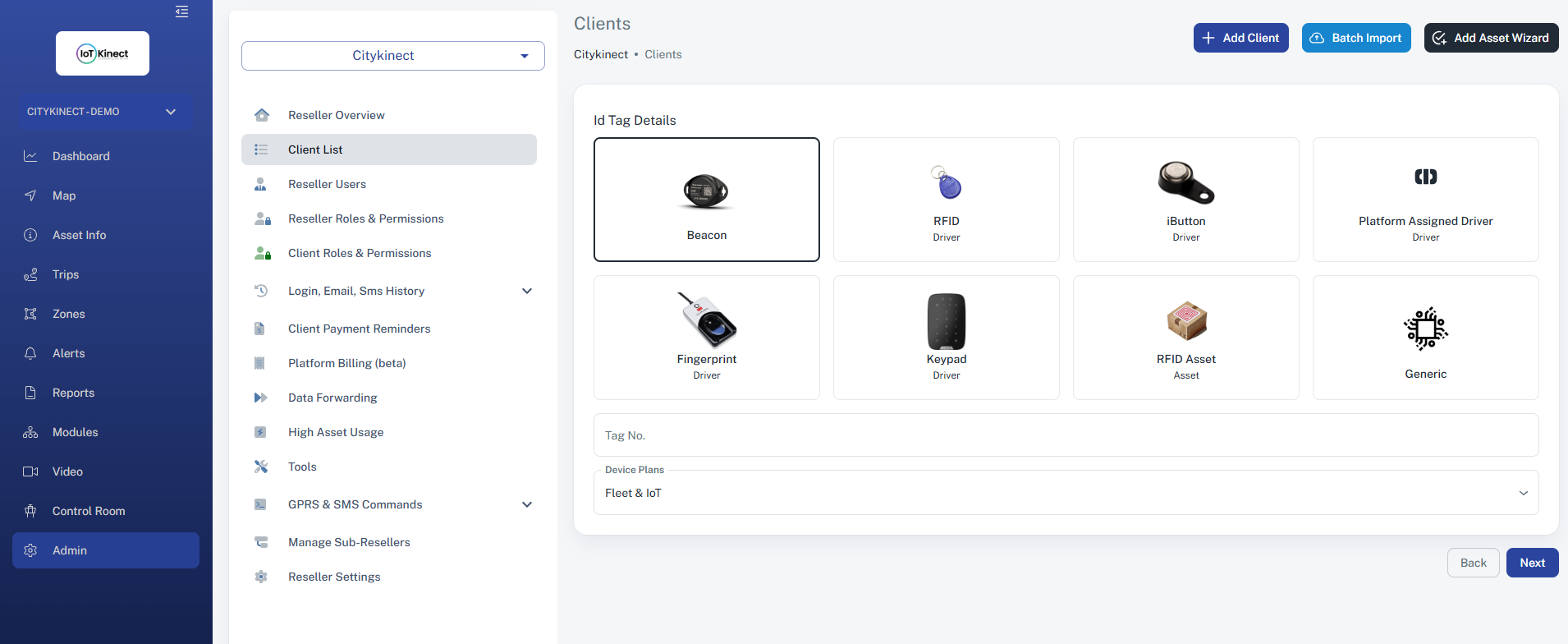Click the Fingerprint scanner icon
1568x644 pixels.
(706, 320)
